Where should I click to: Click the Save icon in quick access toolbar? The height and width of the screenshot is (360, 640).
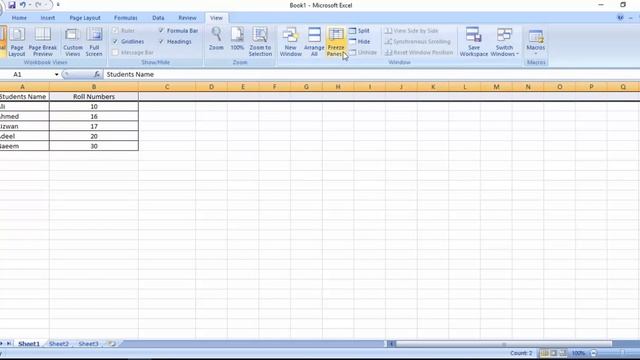(12, 5)
